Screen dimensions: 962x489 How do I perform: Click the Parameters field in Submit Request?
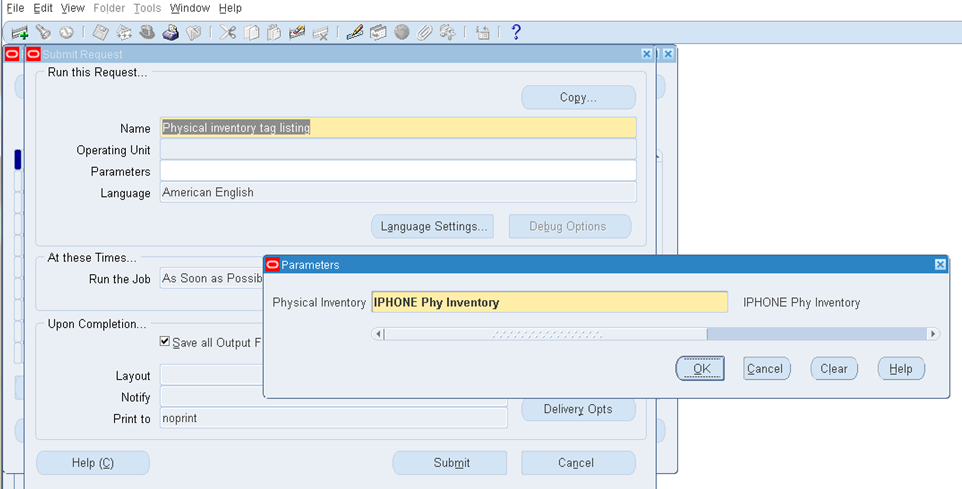[398, 171]
